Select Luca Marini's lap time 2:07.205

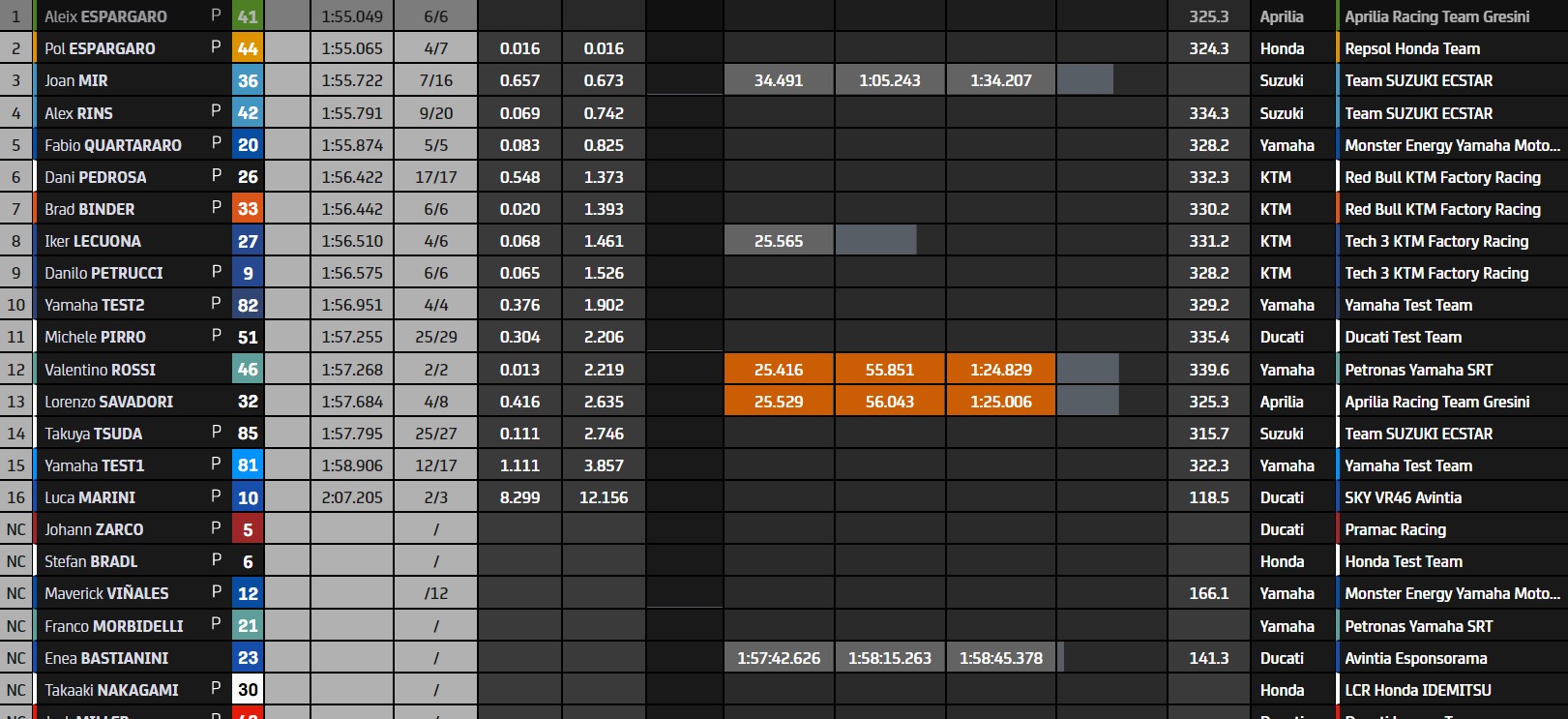352,497
